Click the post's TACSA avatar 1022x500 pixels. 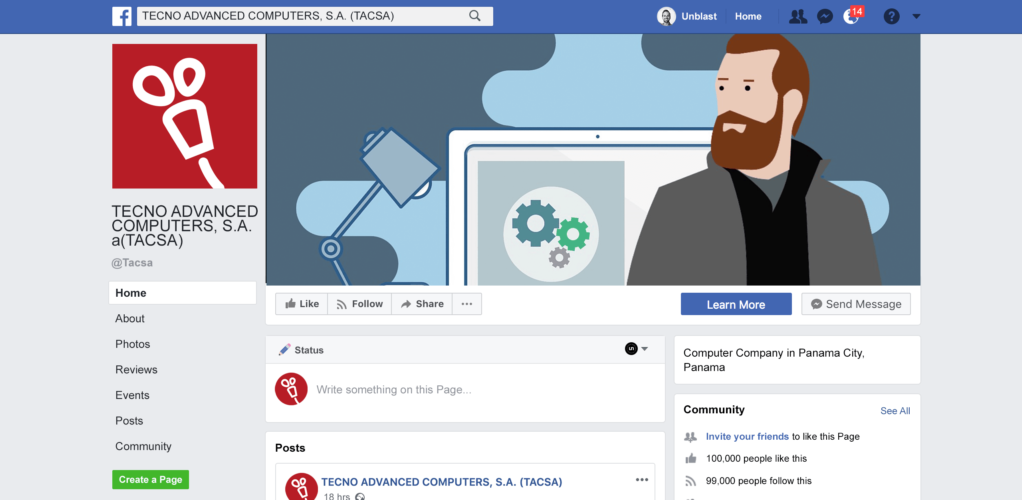point(302,486)
